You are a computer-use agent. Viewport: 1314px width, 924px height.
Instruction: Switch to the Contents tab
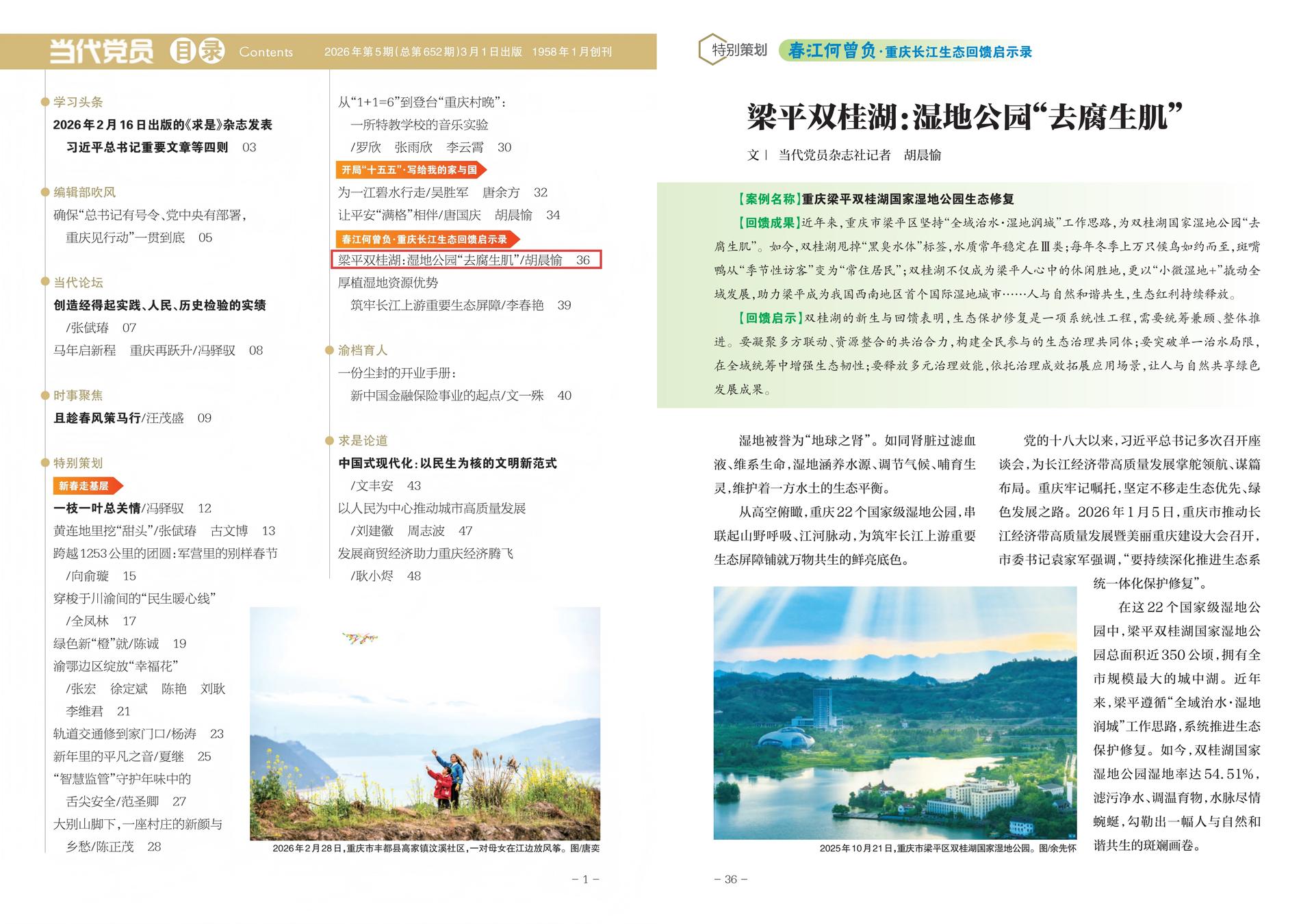point(266,51)
